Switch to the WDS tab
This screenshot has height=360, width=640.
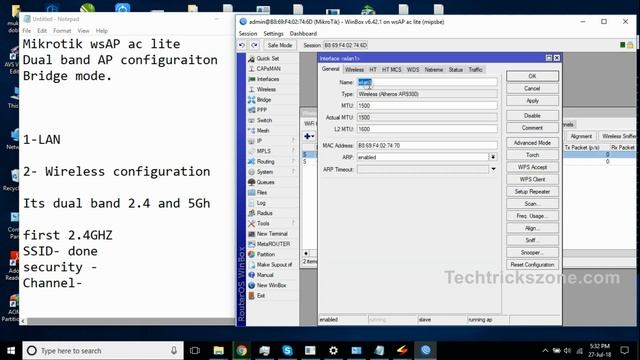(x=413, y=70)
